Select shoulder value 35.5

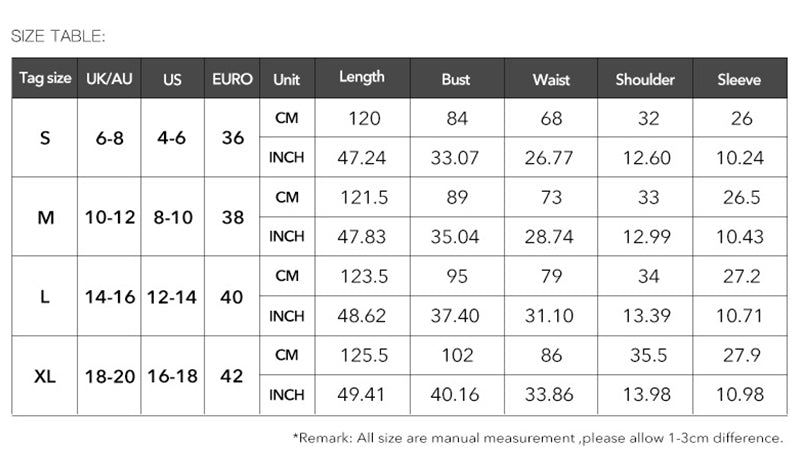[x=648, y=355]
